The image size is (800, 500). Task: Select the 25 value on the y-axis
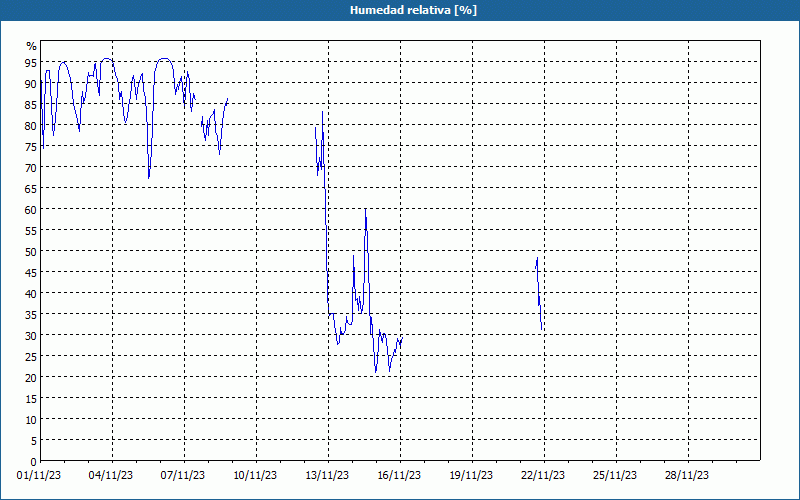tap(31, 357)
